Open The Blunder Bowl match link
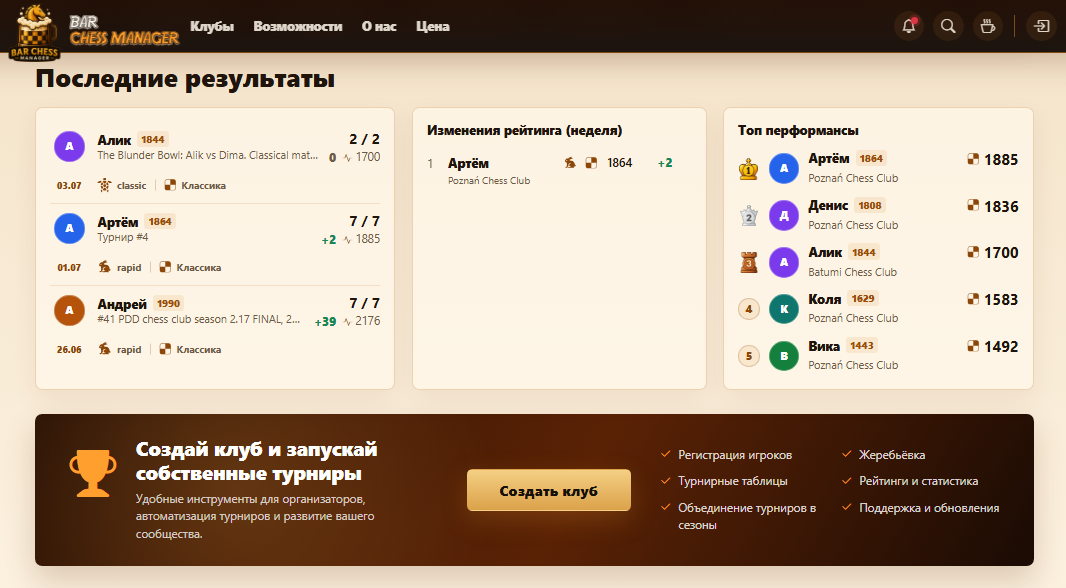Viewport: 1066px width, 588px height. (207, 155)
